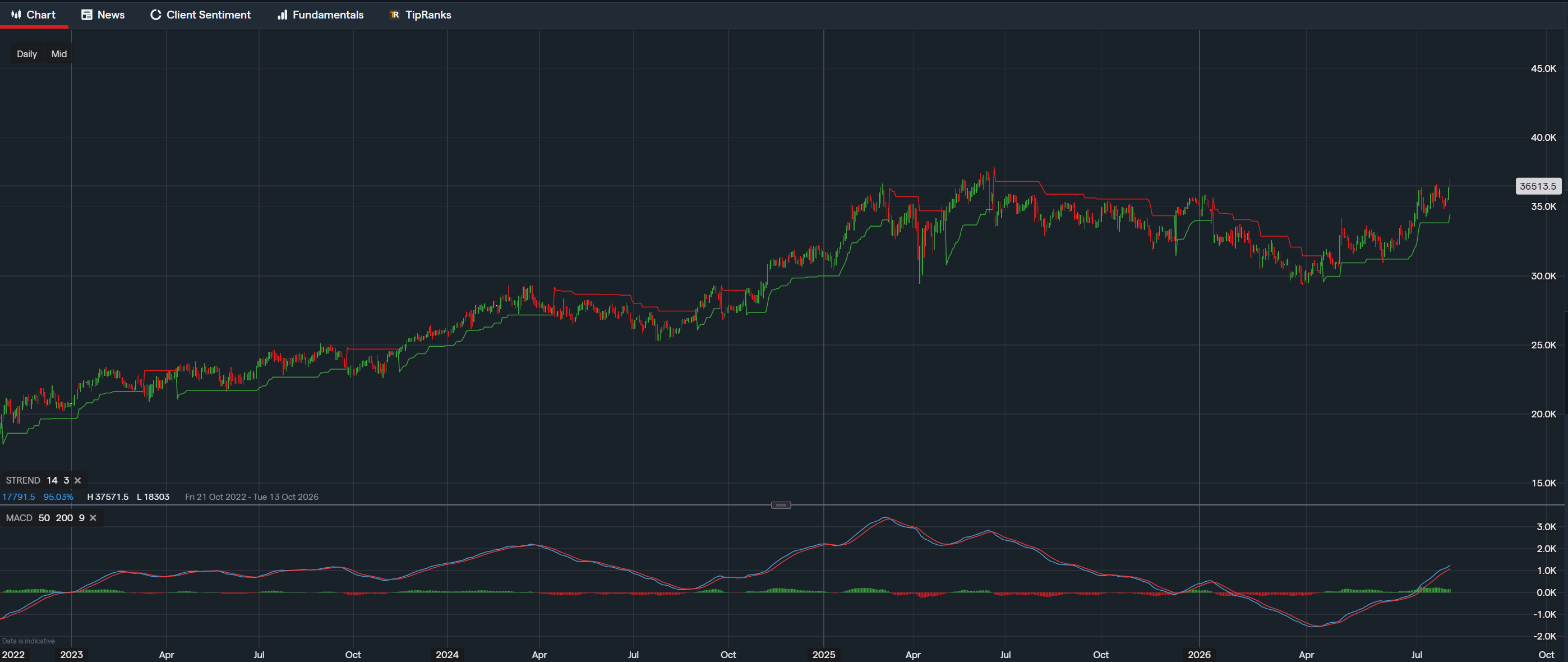Click the 2024 marker on time axis

[447, 655]
